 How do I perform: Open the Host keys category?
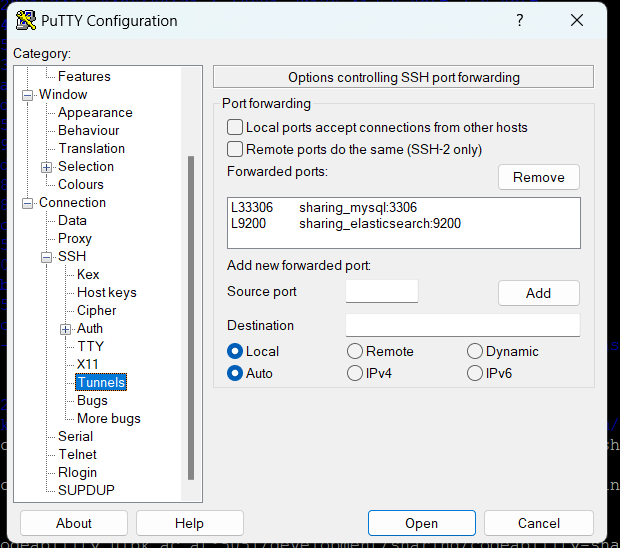point(107,292)
